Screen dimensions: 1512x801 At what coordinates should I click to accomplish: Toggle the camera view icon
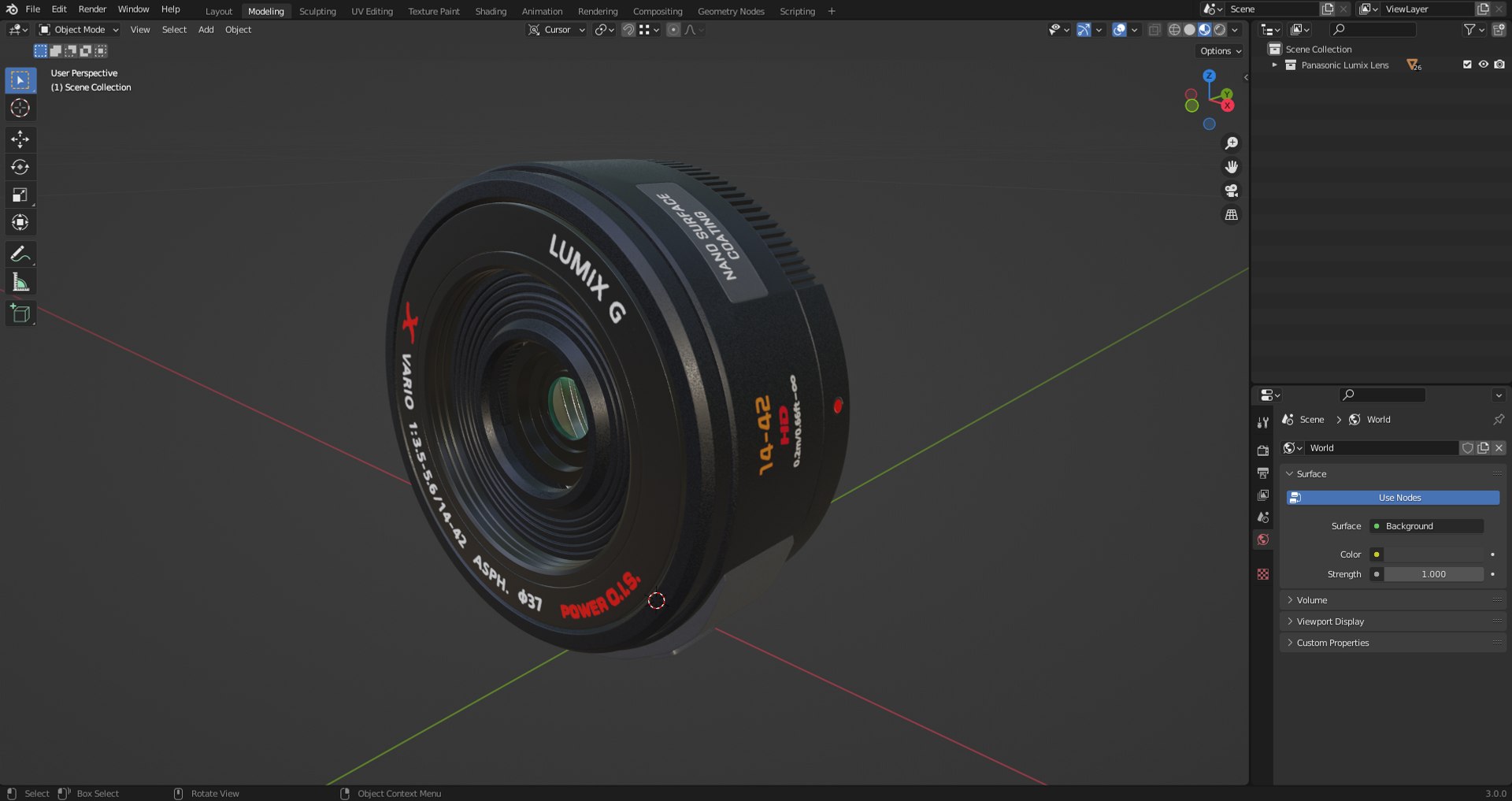click(1231, 191)
